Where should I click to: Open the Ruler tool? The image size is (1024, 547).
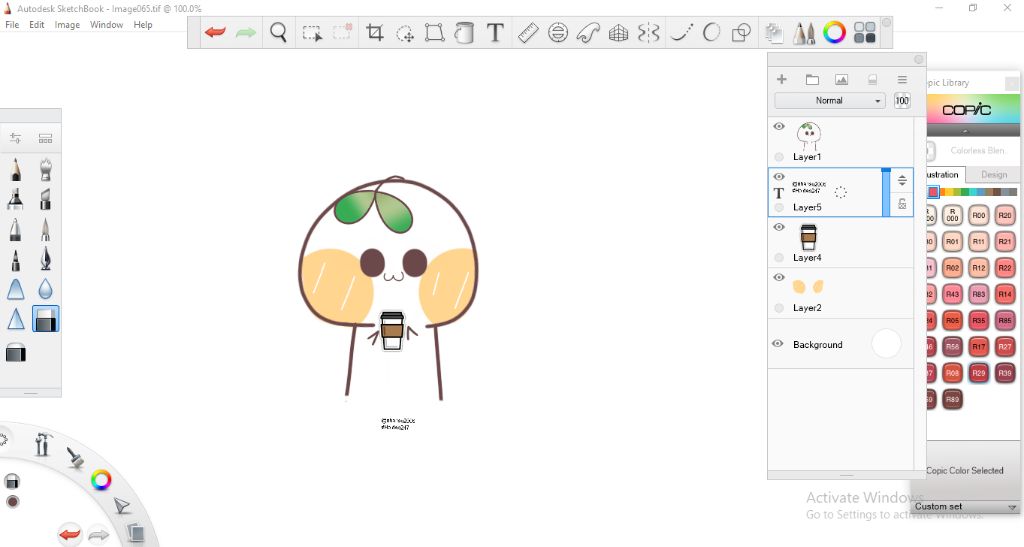[528, 33]
